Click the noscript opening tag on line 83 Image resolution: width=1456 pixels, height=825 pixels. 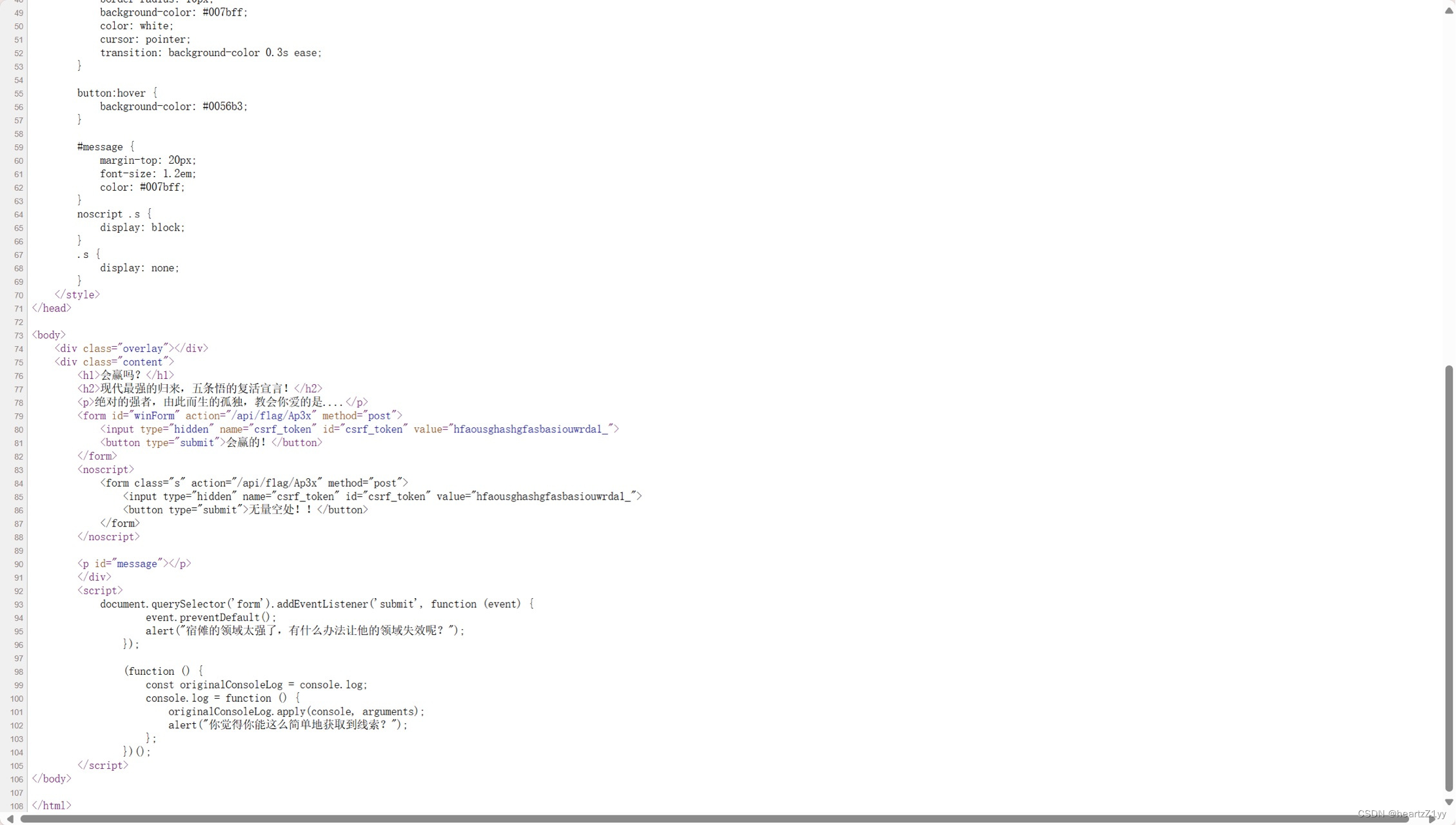point(105,469)
